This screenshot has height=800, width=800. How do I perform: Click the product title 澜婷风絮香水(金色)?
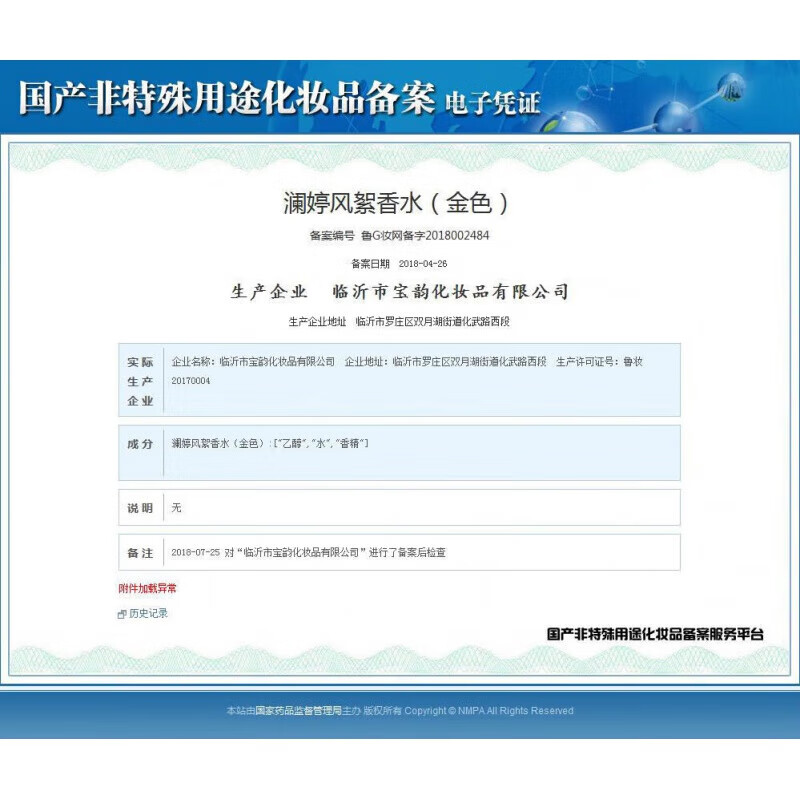(x=399, y=203)
